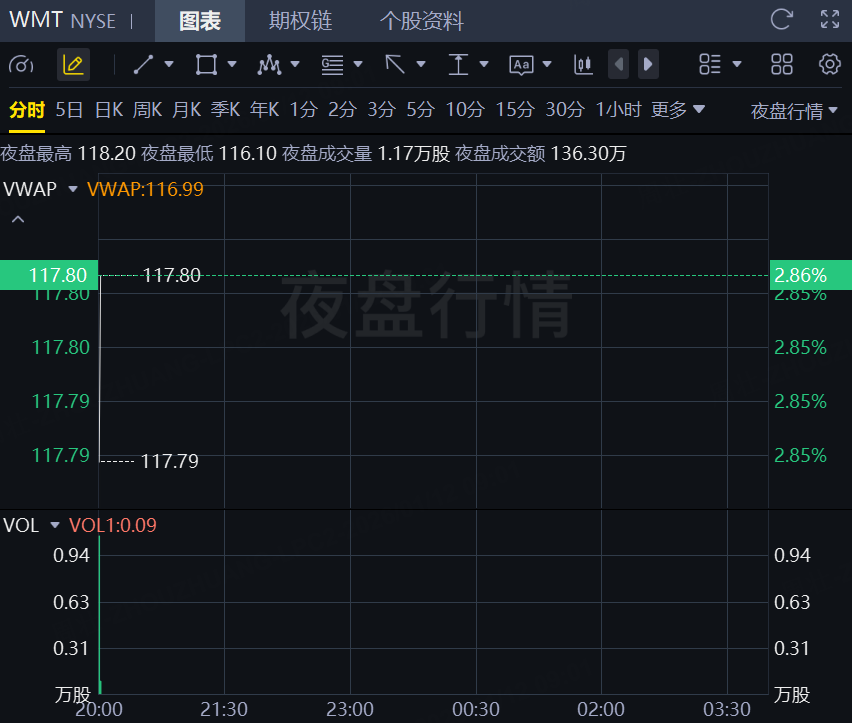Select the 月K timeframe

coord(186,110)
